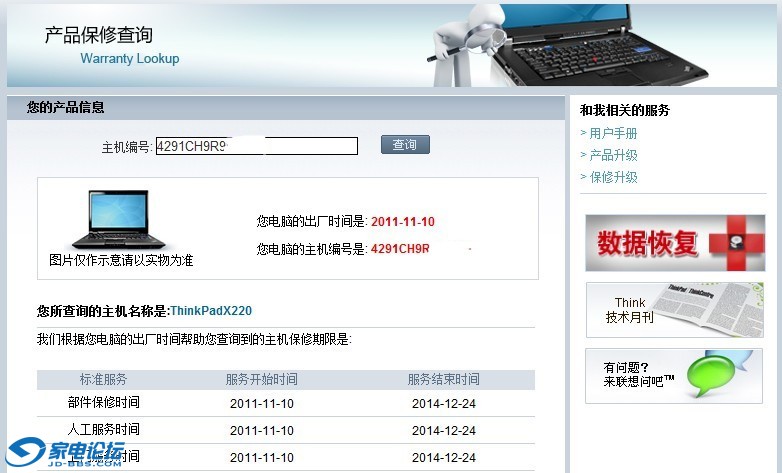782x473 pixels.
Task: Click the red serial number 4291CH9R
Action: click(x=400, y=248)
